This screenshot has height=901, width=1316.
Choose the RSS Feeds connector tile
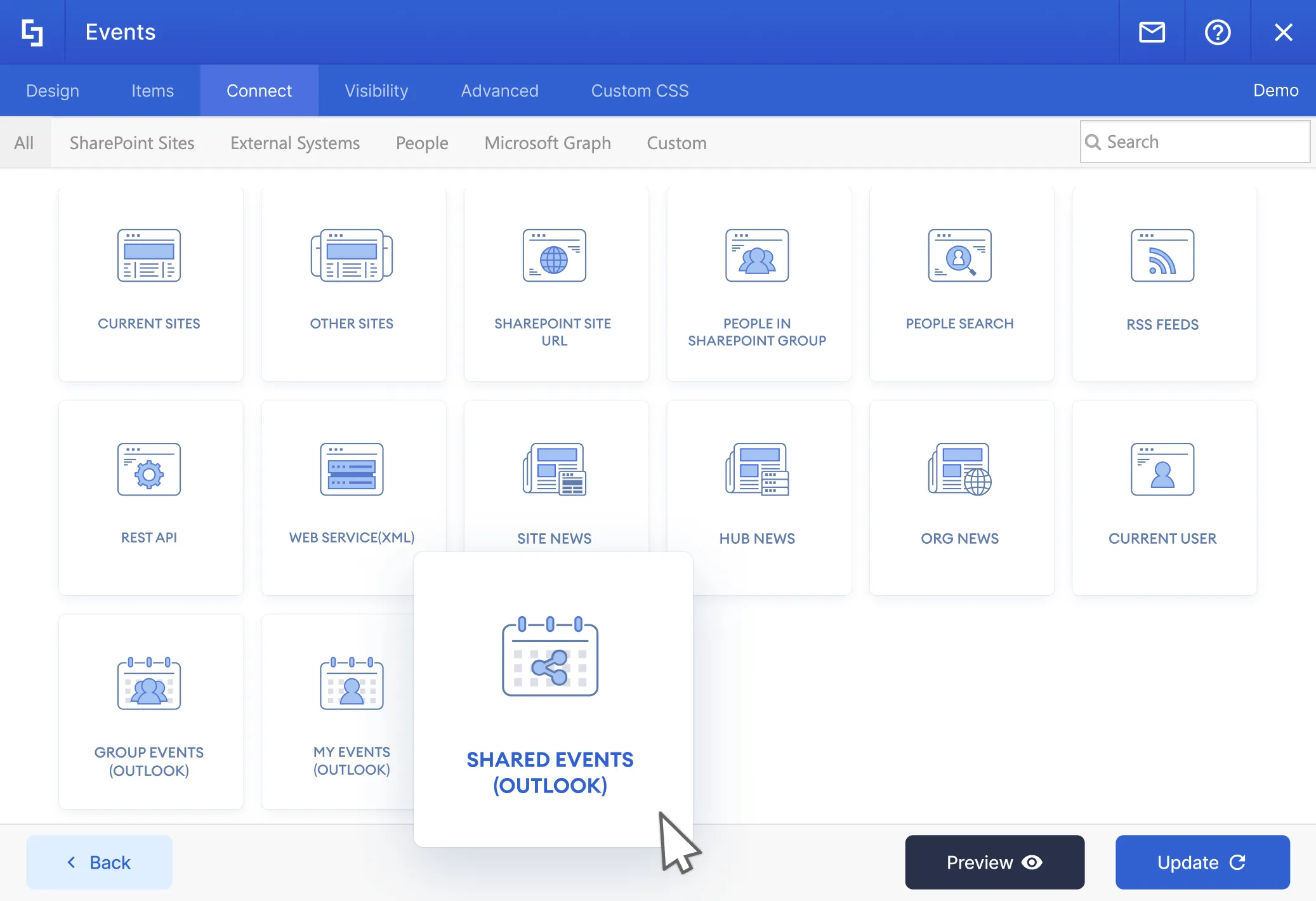pyautogui.click(x=1164, y=284)
